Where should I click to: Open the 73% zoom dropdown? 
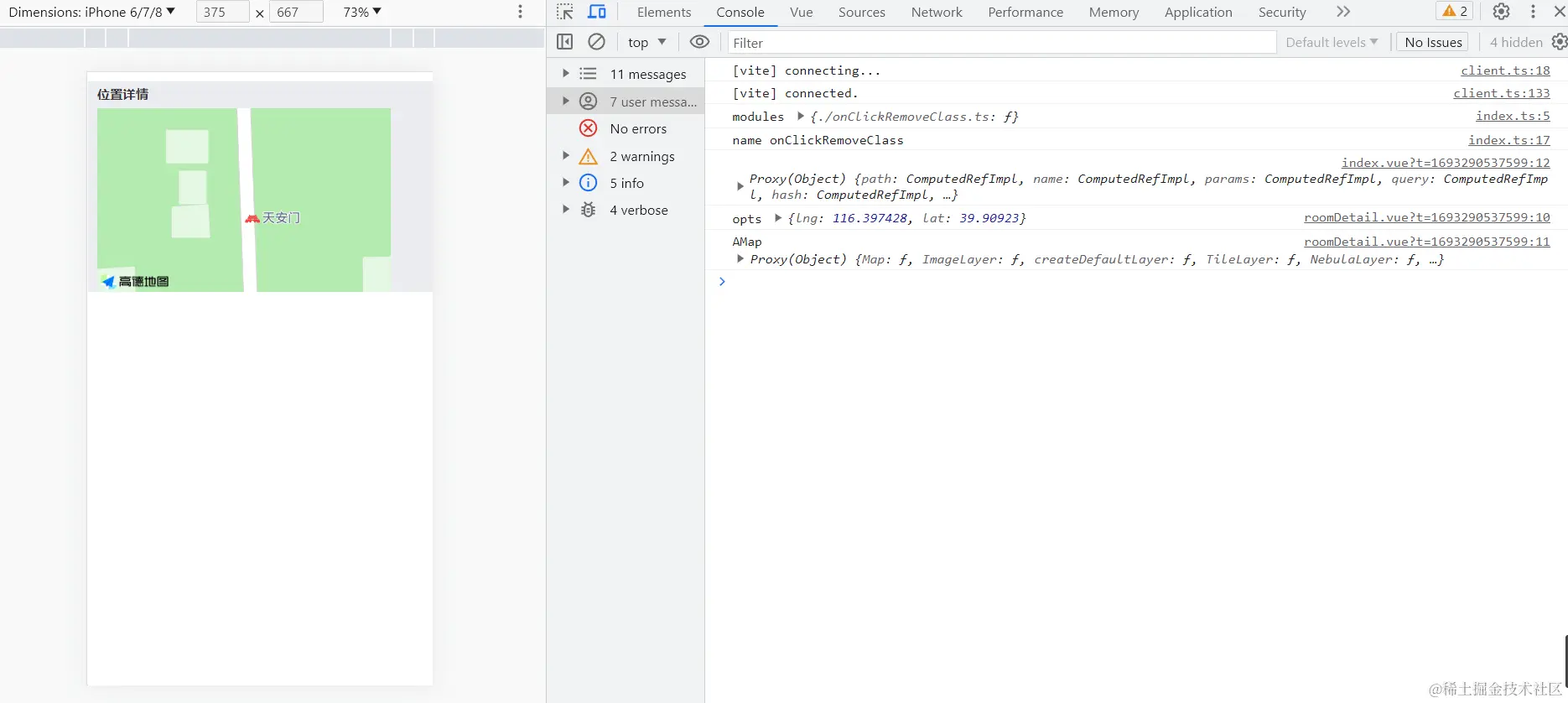pyautogui.click(x=362, y=12)
